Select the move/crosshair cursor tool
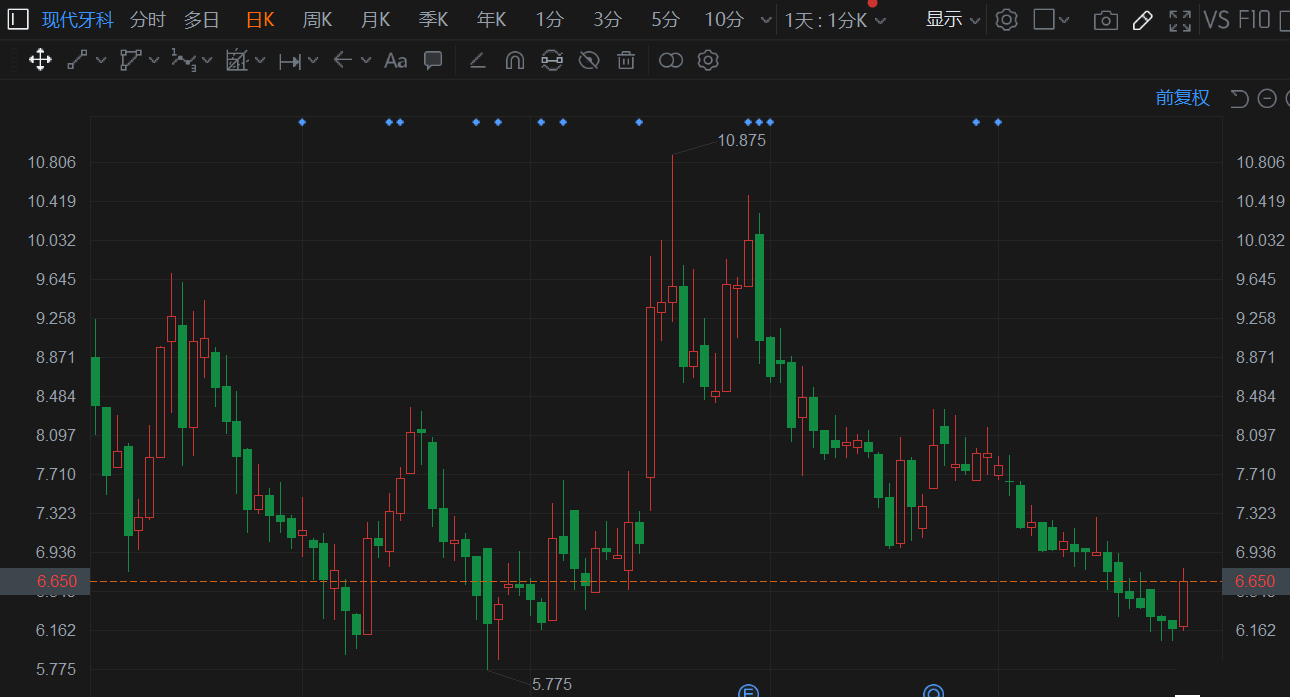 40,60
